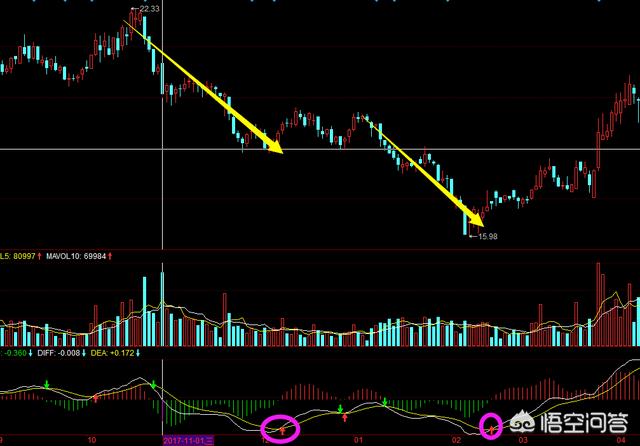Click the first yellow downtrend arrow's tip

281,151
